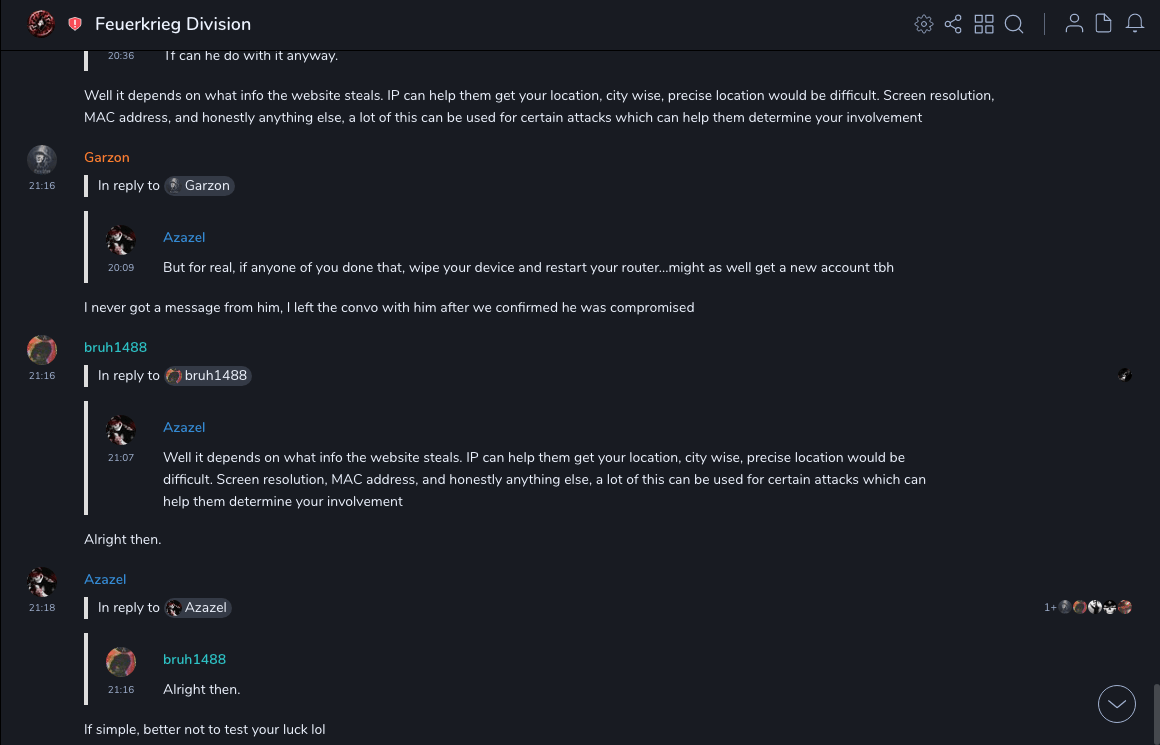1160x745 pixels.
Task: Click the room avatar in header
Action: [41, 23]
